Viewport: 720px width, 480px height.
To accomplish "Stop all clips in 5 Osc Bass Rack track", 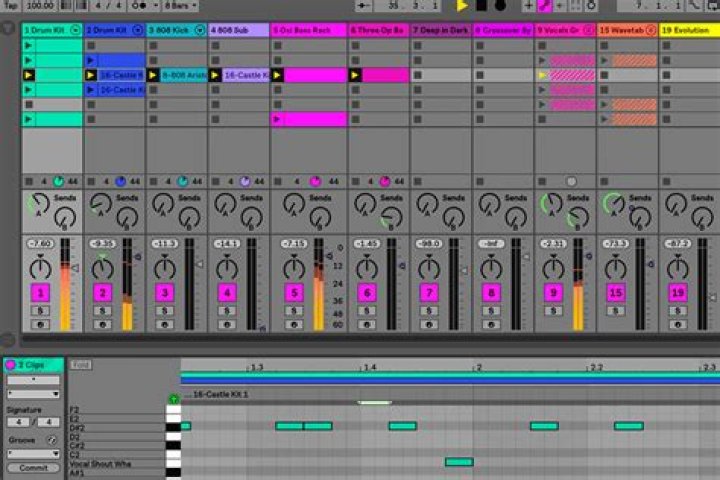I will coord(278,181).
